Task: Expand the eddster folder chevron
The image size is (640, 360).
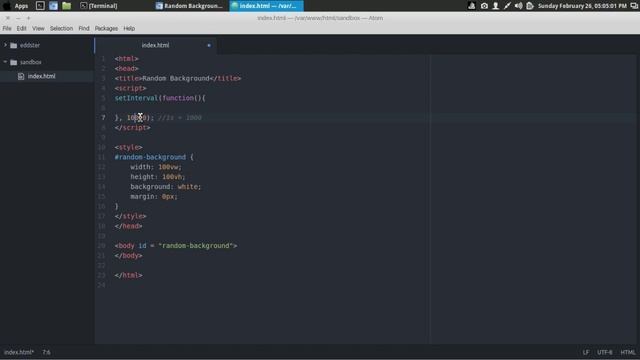Action: pos(5,45)
